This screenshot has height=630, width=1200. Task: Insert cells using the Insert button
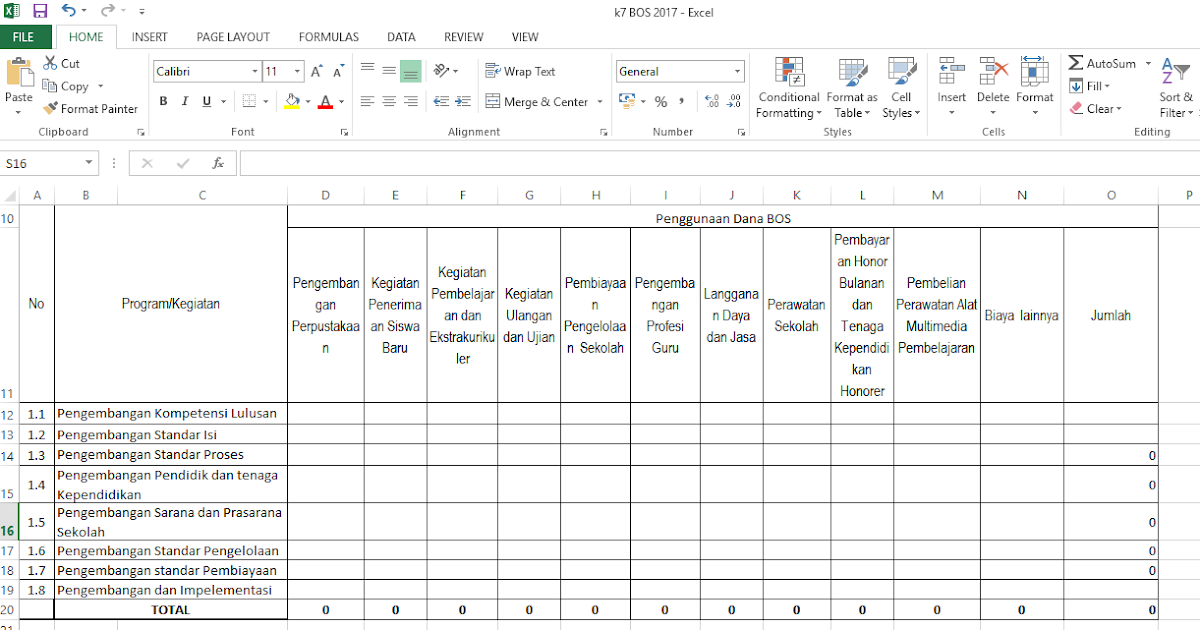point(952,88)
